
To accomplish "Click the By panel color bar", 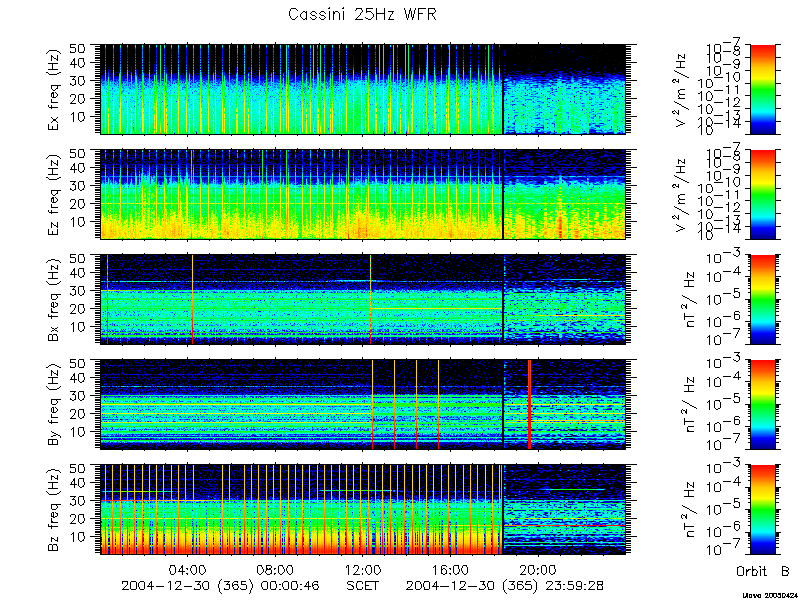I will 762,405.
